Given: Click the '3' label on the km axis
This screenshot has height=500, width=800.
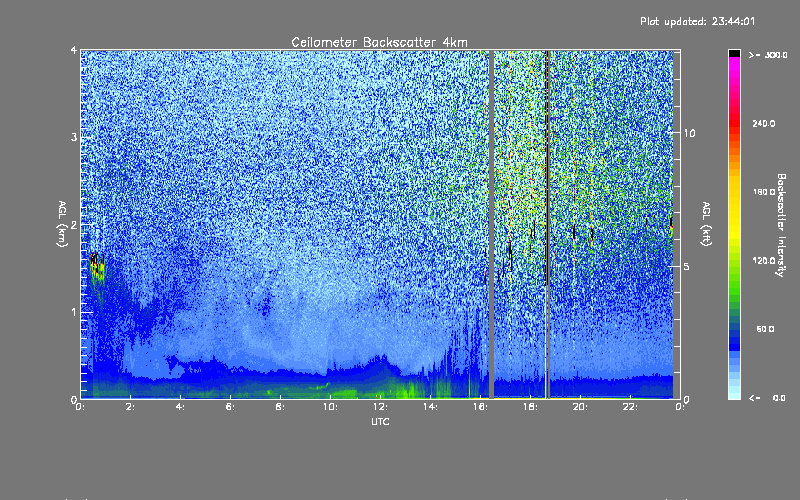Looking at the screenshot, I should 74,137.
